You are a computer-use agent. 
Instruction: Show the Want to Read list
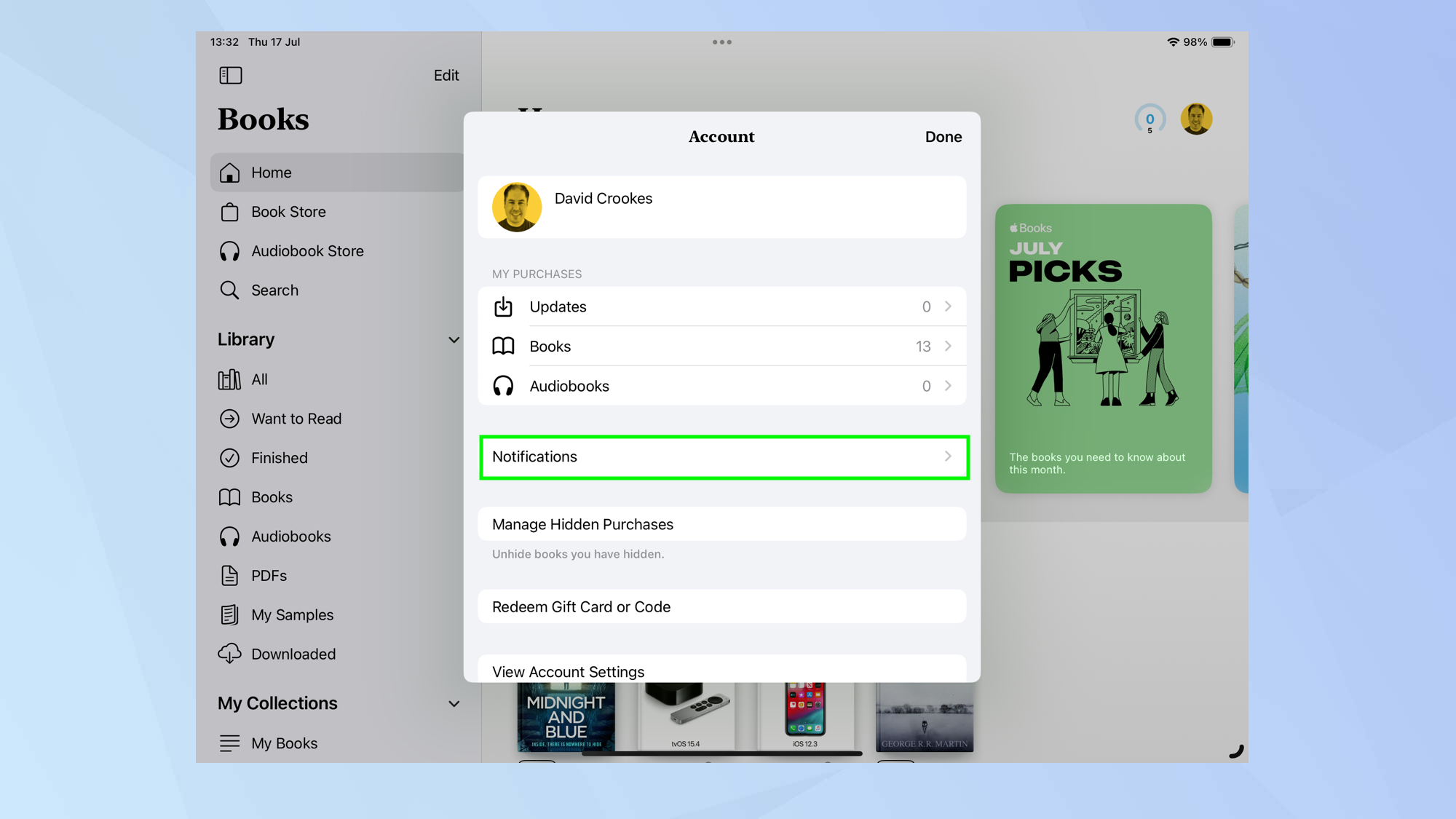[x=296, y=419]
